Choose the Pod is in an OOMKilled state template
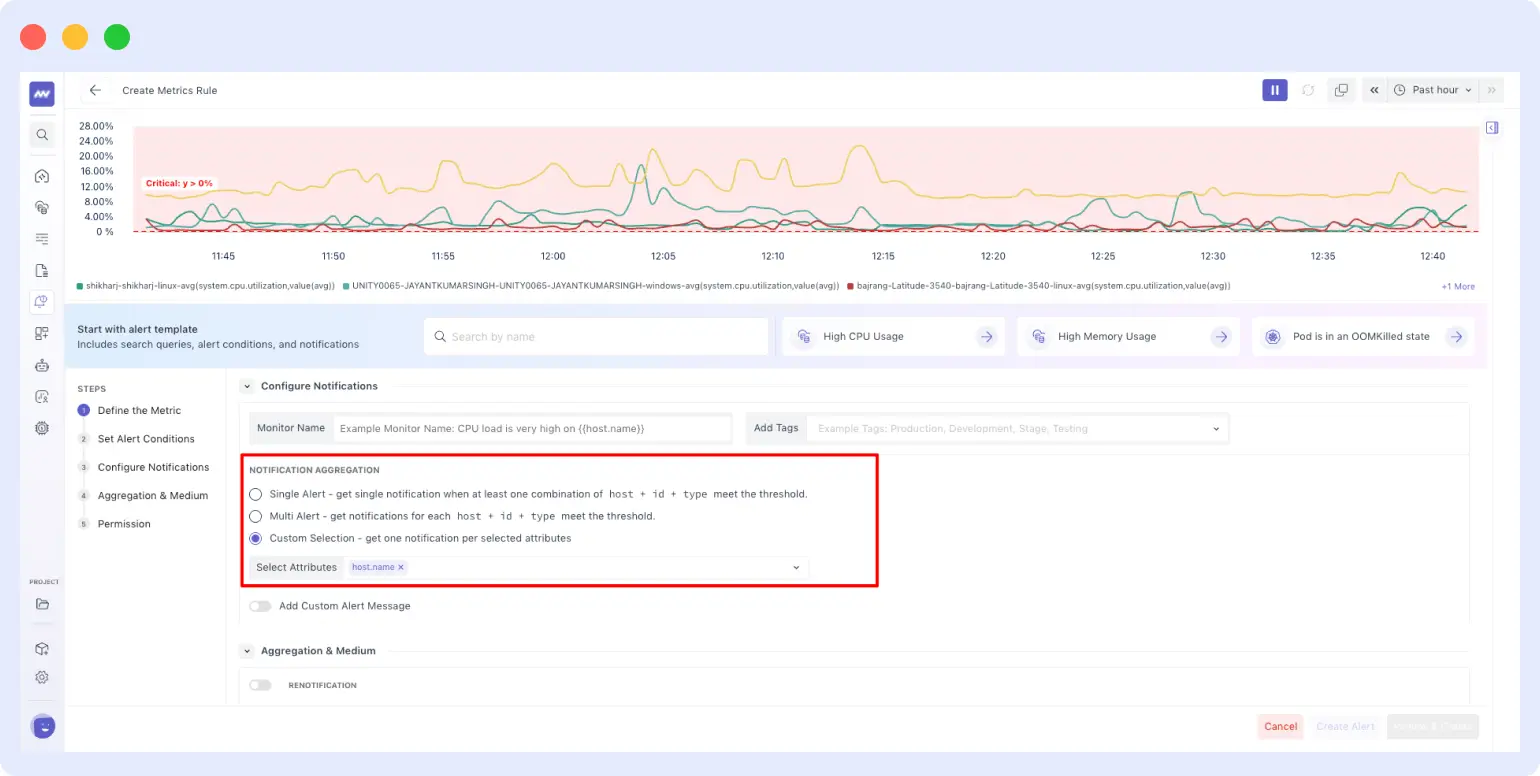The height and width of the screenshot is (776, 1540). coord(1363,337)
